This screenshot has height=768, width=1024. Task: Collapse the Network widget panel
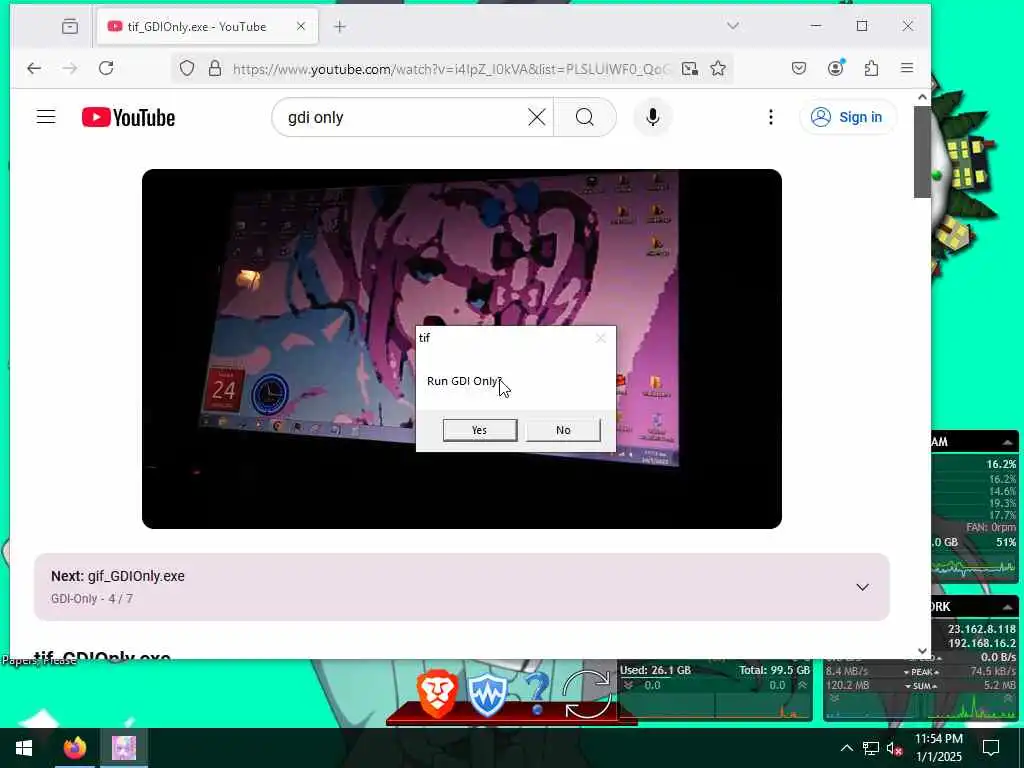pyautogui.click(x=1008, y=607)
